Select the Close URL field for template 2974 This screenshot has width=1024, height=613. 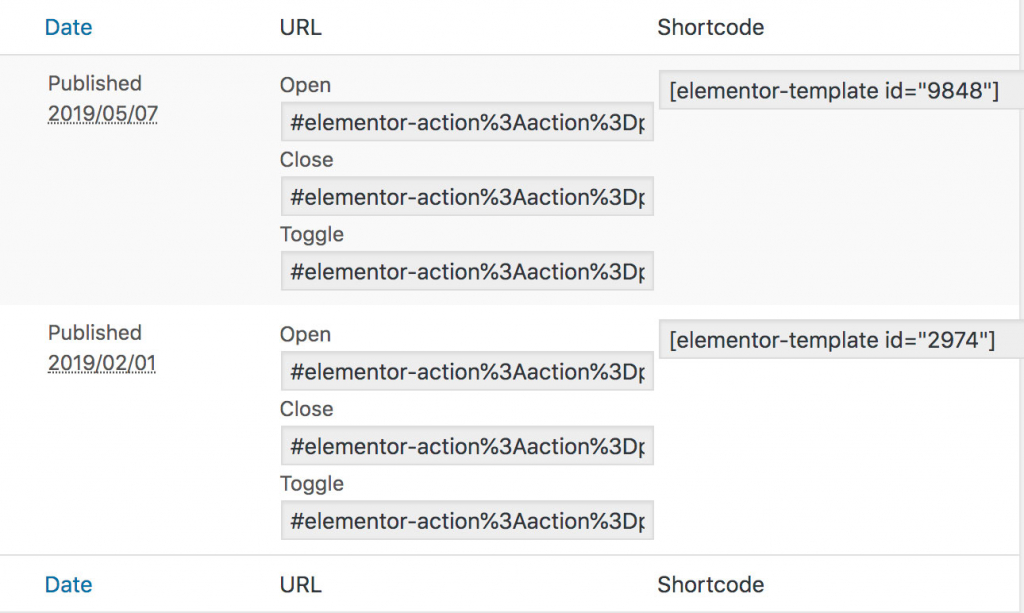point(467,445)
